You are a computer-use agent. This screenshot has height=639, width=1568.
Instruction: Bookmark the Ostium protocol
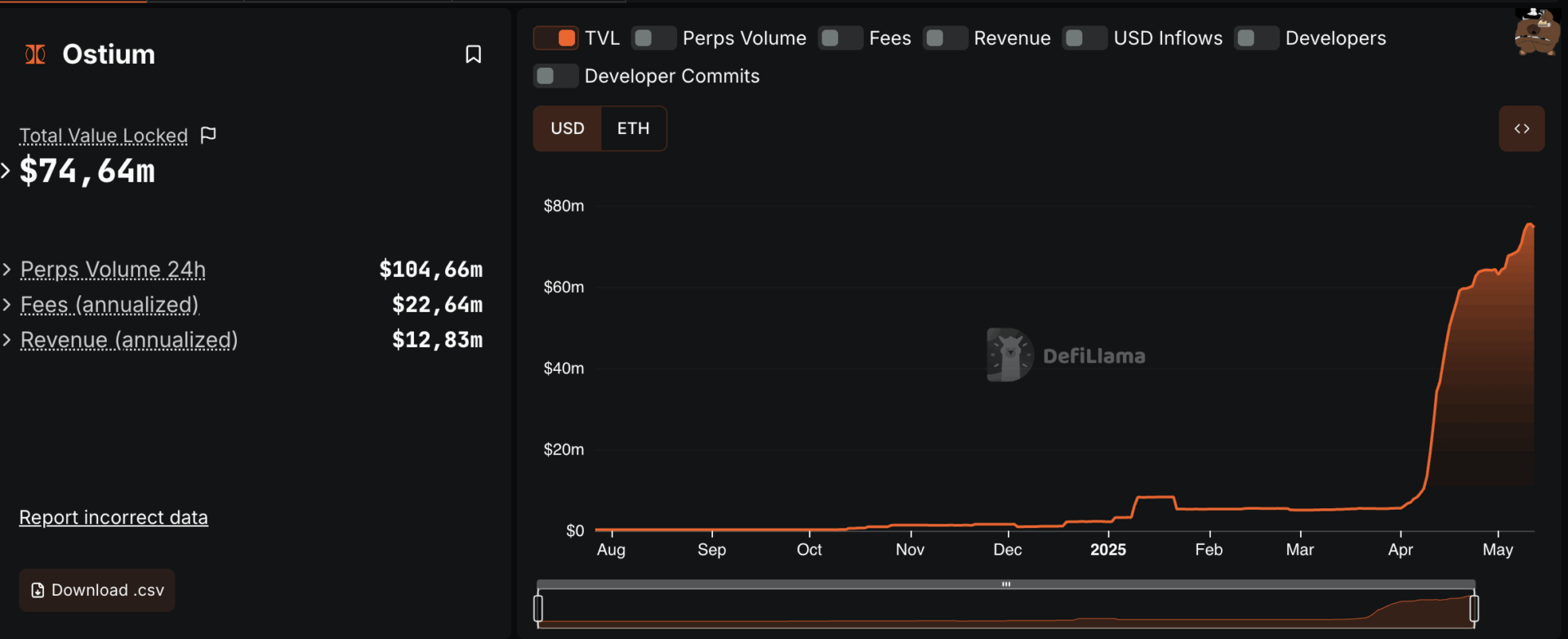tap(473, 54)
